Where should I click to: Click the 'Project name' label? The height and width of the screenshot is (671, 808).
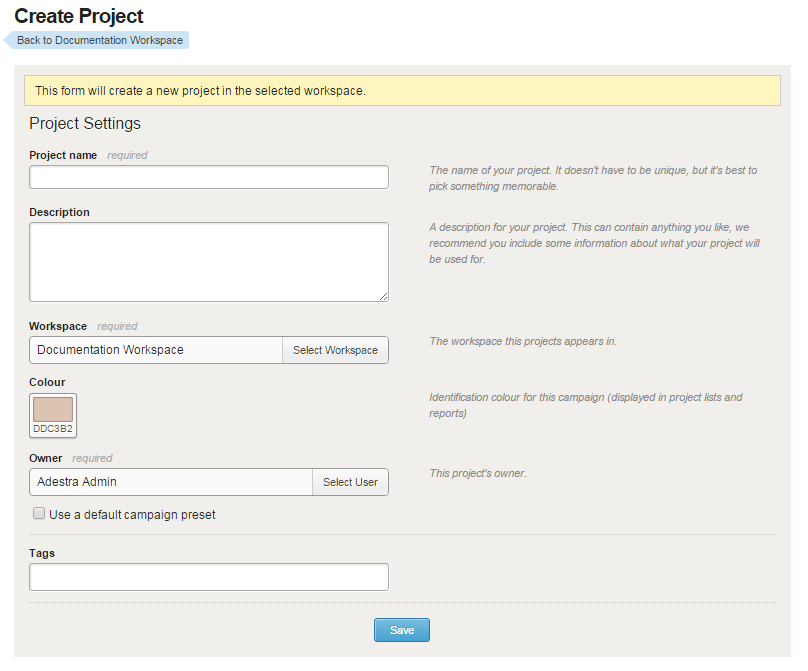[63, 155]
